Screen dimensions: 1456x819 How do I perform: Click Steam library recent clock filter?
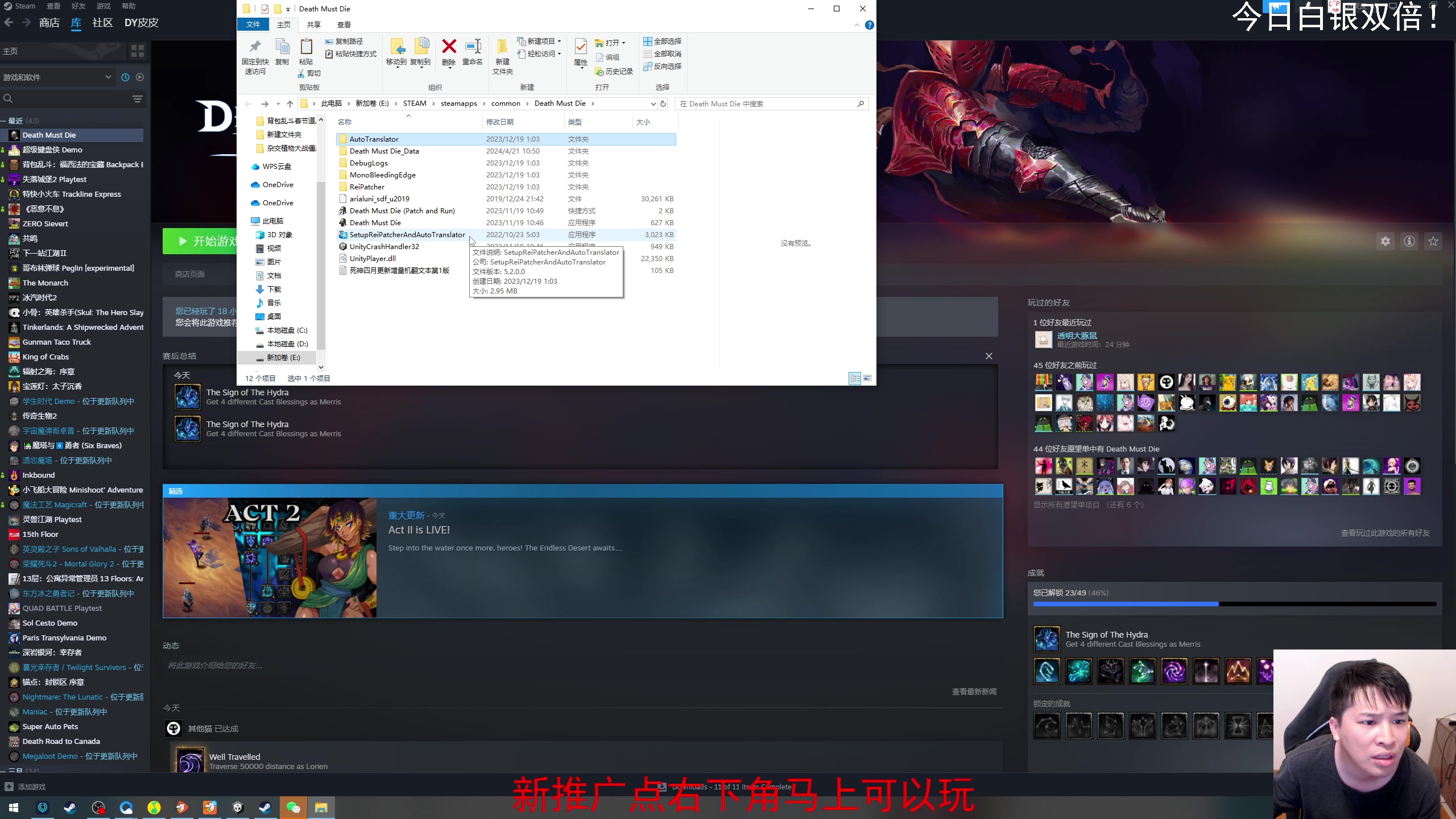tap(125, 77)
